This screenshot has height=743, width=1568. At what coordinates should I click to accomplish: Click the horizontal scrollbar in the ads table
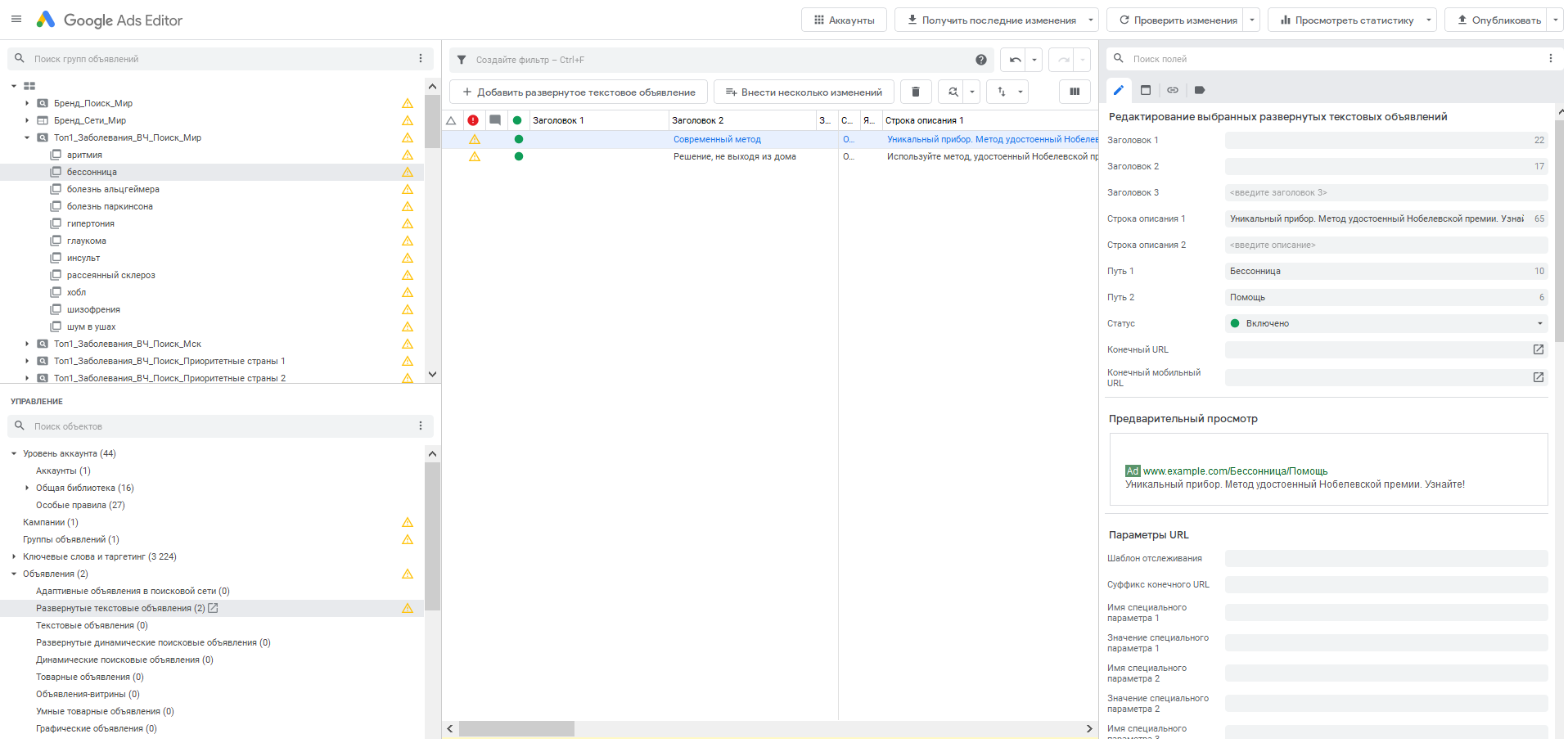pyautogui.click(x=516, y=729)
